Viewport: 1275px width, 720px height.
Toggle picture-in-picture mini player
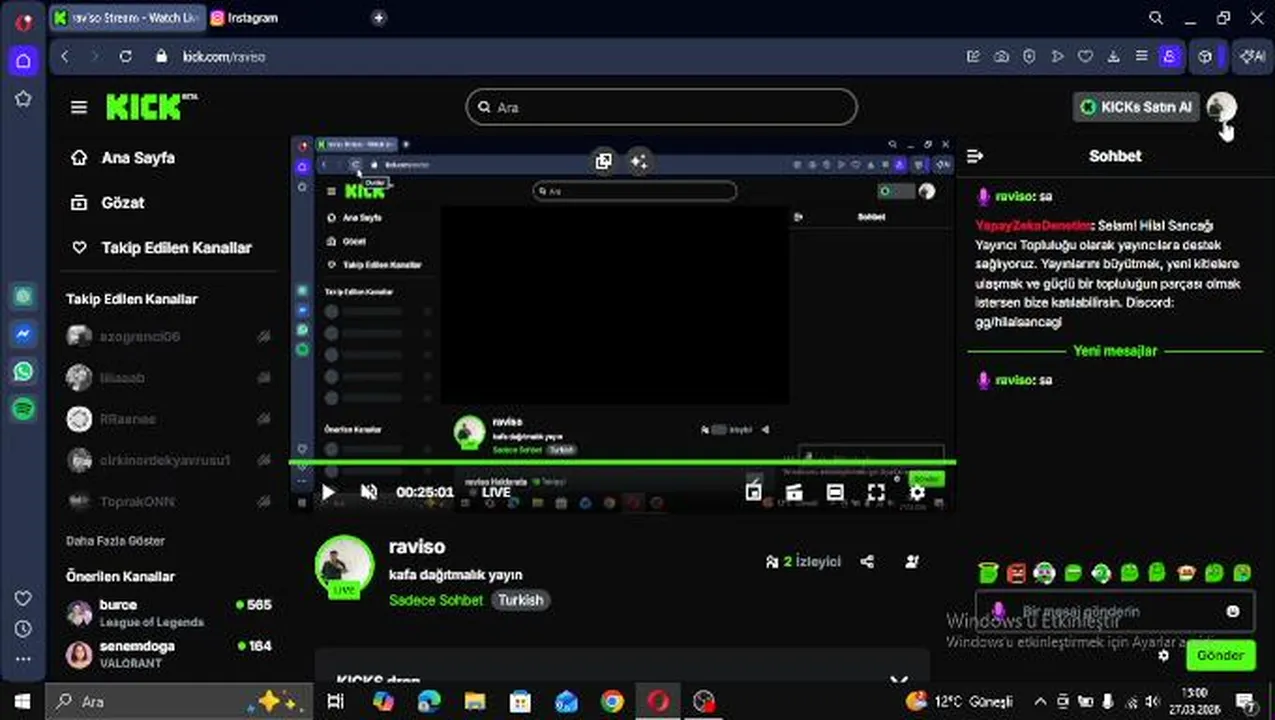tap(753, 492)
